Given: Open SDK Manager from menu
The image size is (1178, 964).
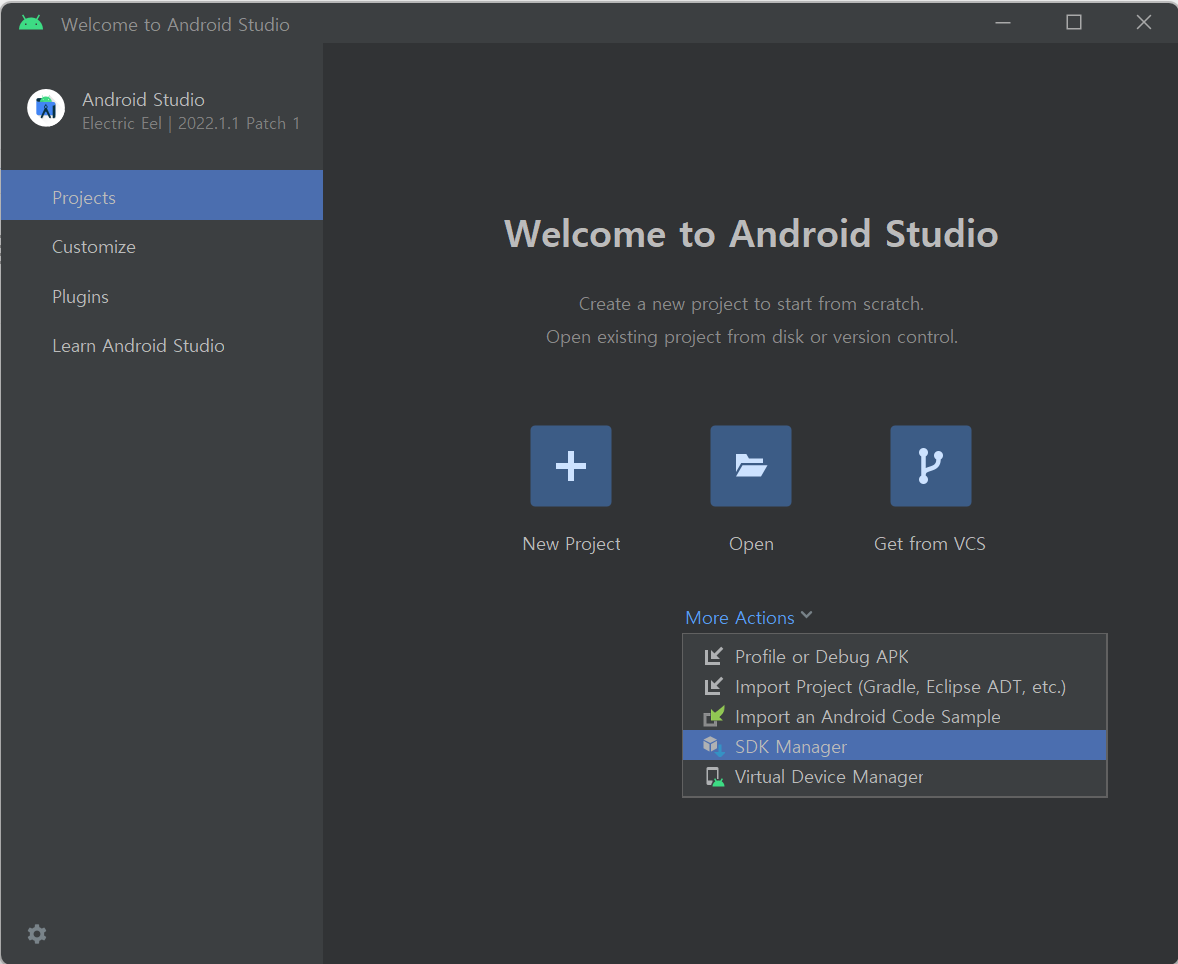Looking at the screenshot, I should pos(894,745).
